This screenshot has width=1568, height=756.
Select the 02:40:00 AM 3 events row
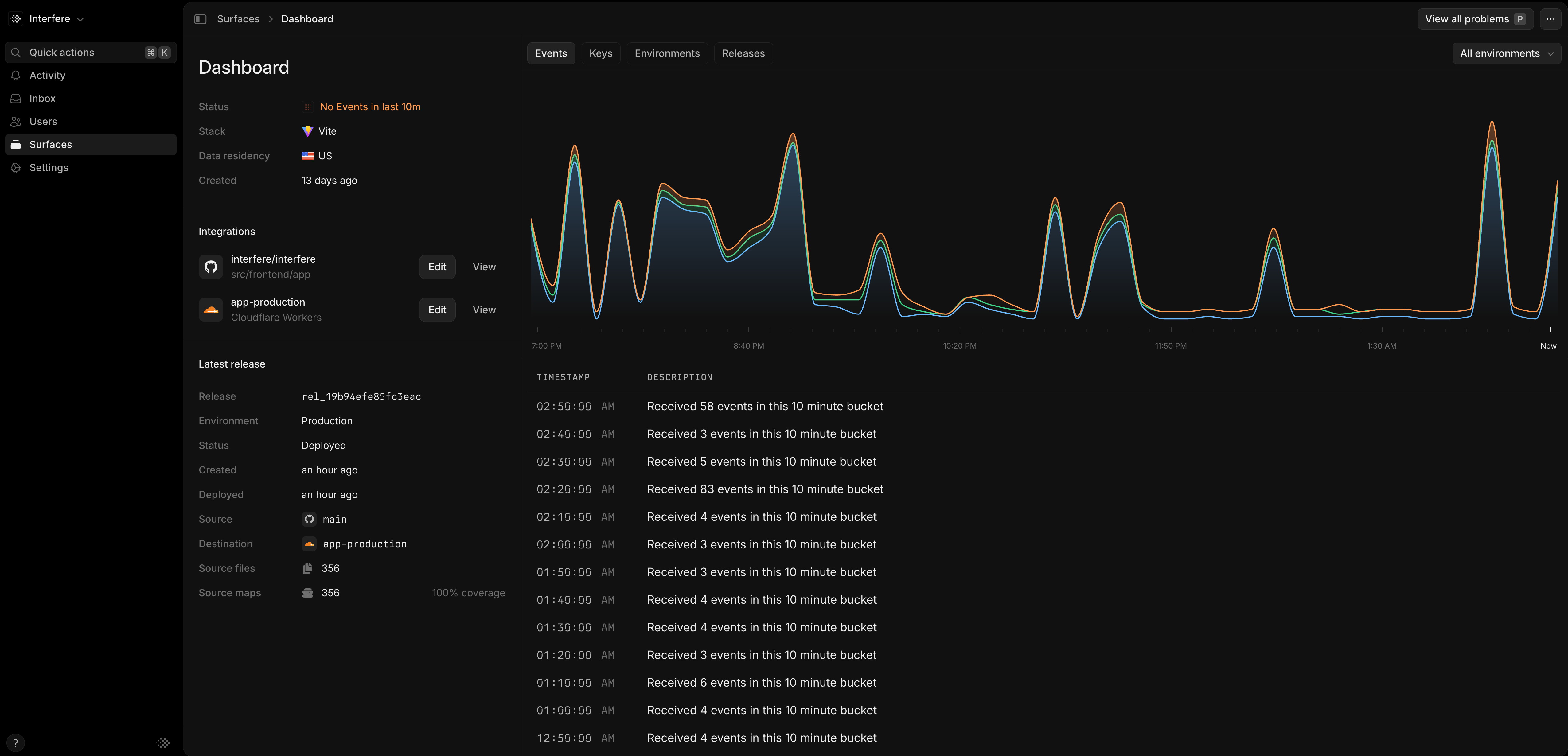click(x=1044, y=434)
